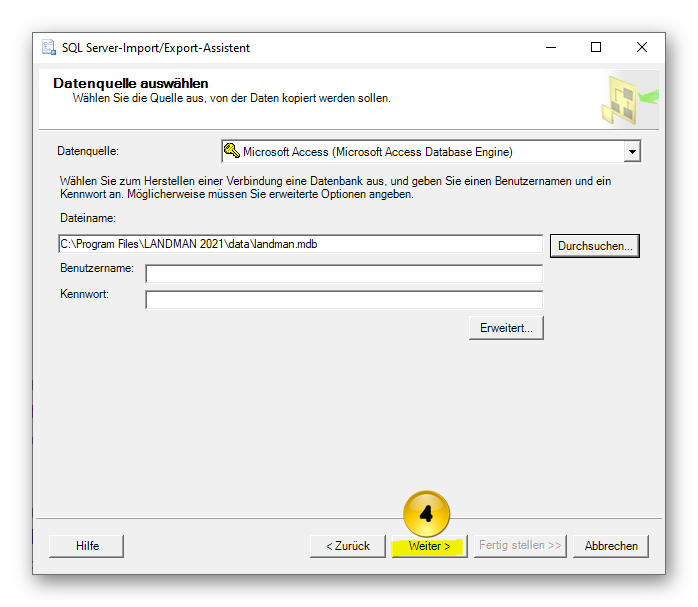Click the Fertig stellen >> button
The image size is (698, 607).
click(x=519, y=546)
